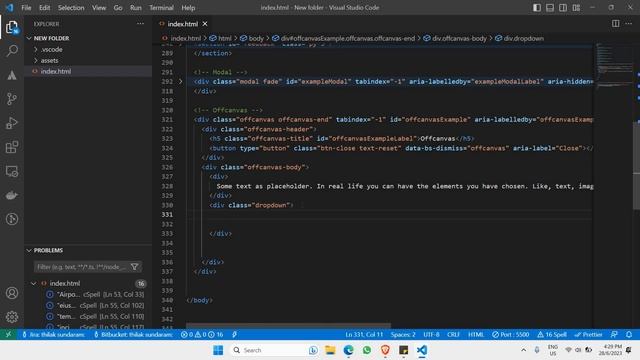Close the index.html editor tab

[205, 24]
